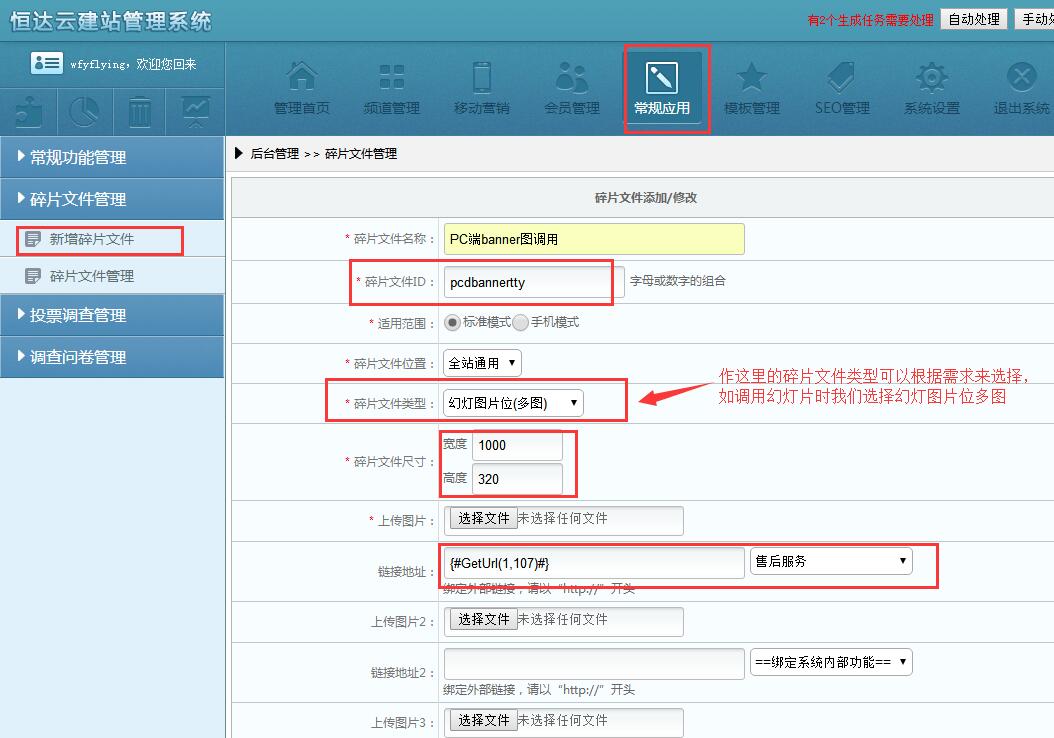1054x738 pixels.
Task: Click the trash bin icon in sidebar
Action: (140, 112)
